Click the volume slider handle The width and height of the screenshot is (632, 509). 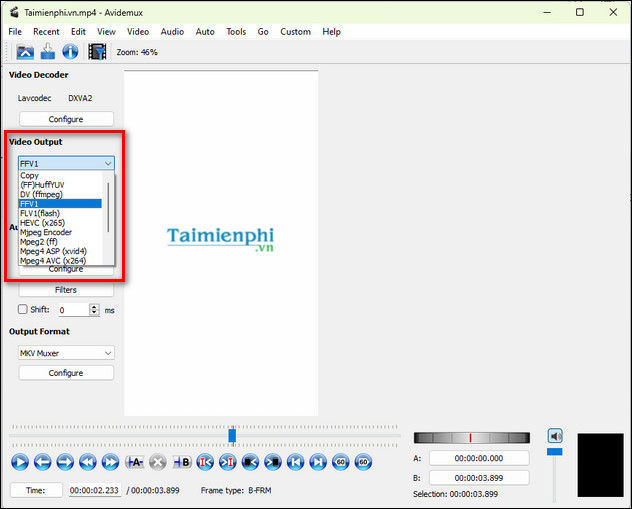point(555,452)
